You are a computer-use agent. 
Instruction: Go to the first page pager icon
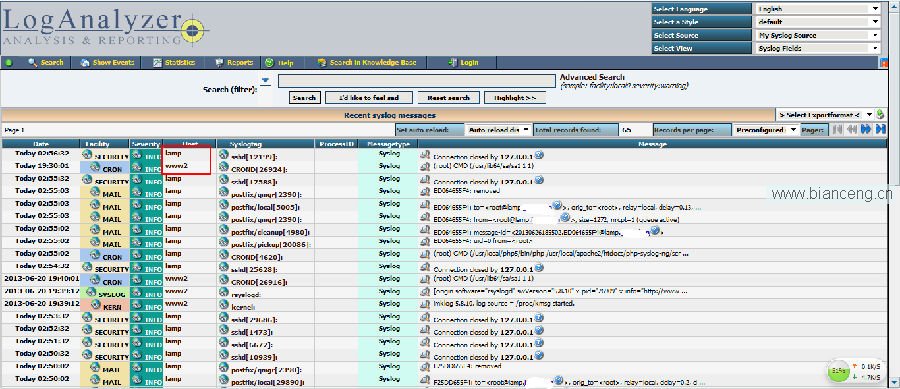click(837, 130)
